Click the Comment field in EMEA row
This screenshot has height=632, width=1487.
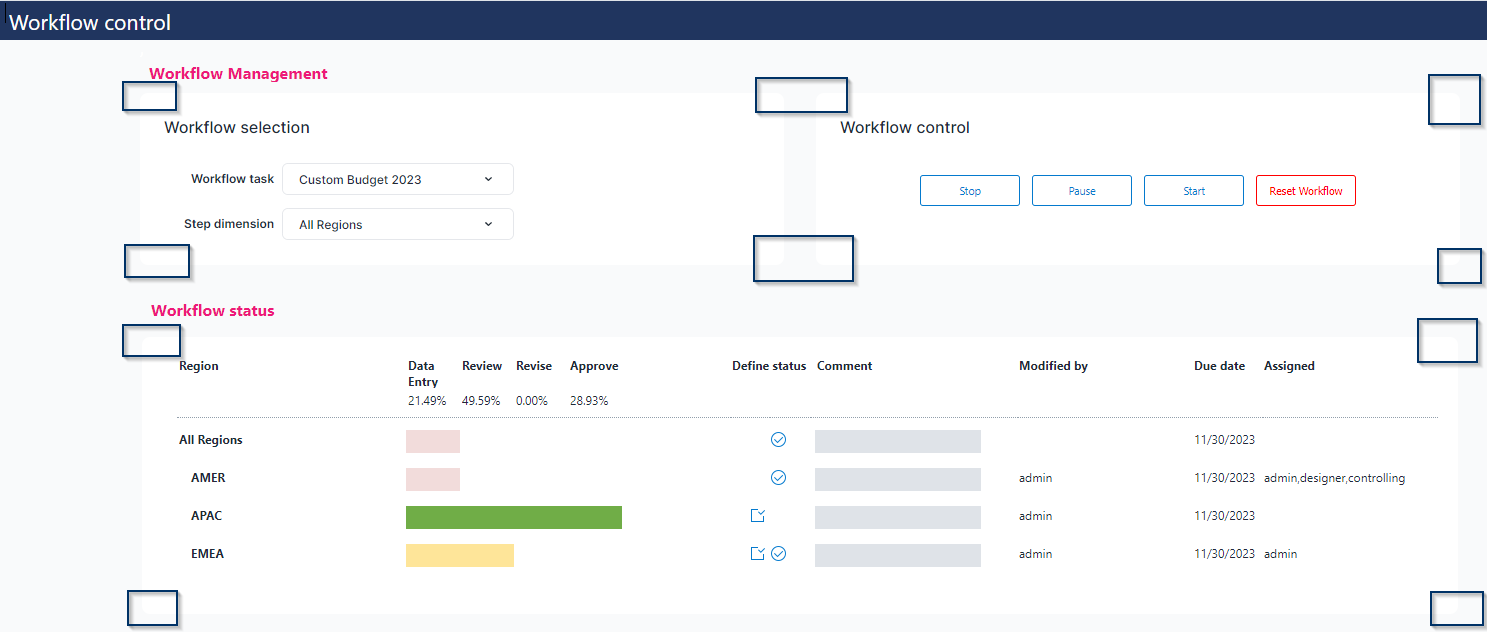(x=897, y=555)
